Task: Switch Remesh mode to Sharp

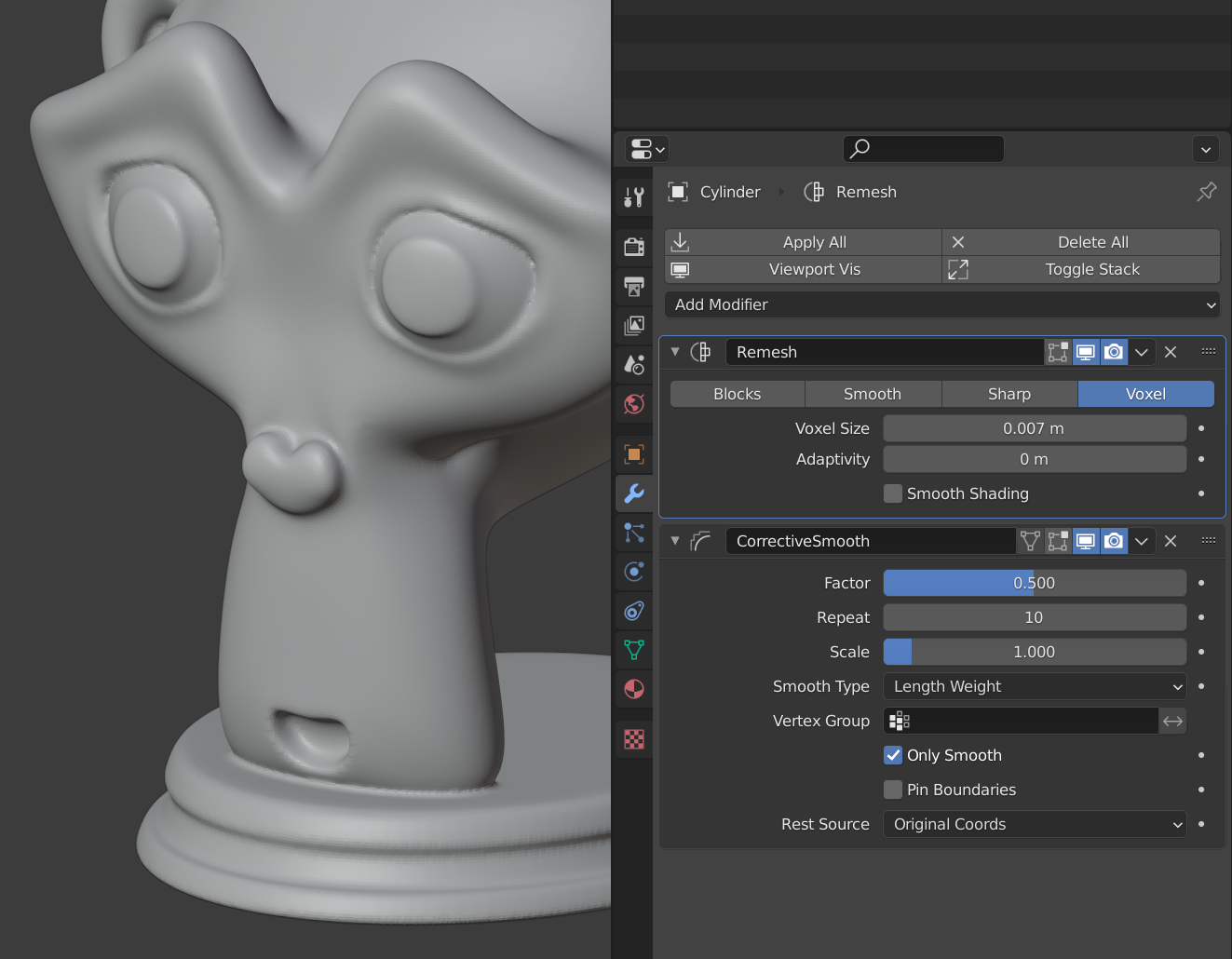Action: [1009, 394]
